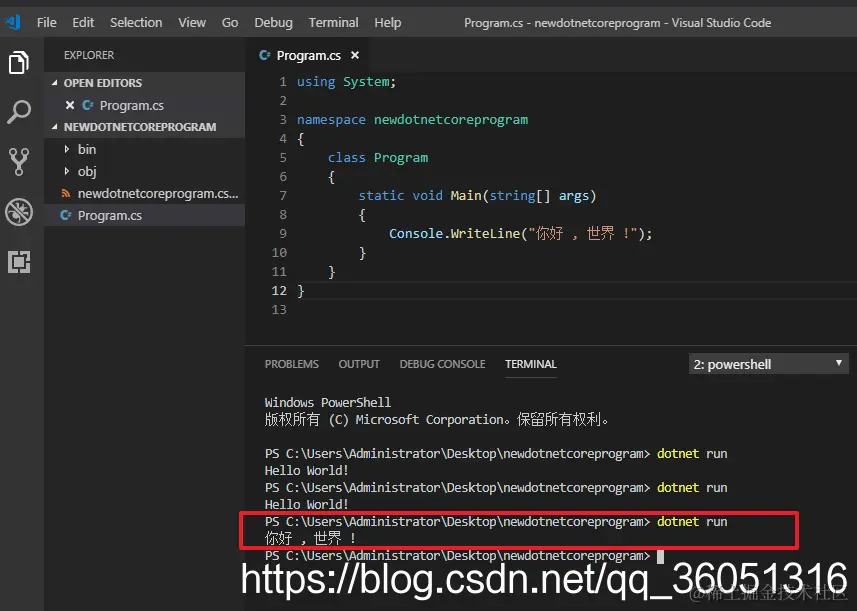Select the Program.cs editor tab
The height and width of the screenshot is (611, 857).
(x=309, y=55)
